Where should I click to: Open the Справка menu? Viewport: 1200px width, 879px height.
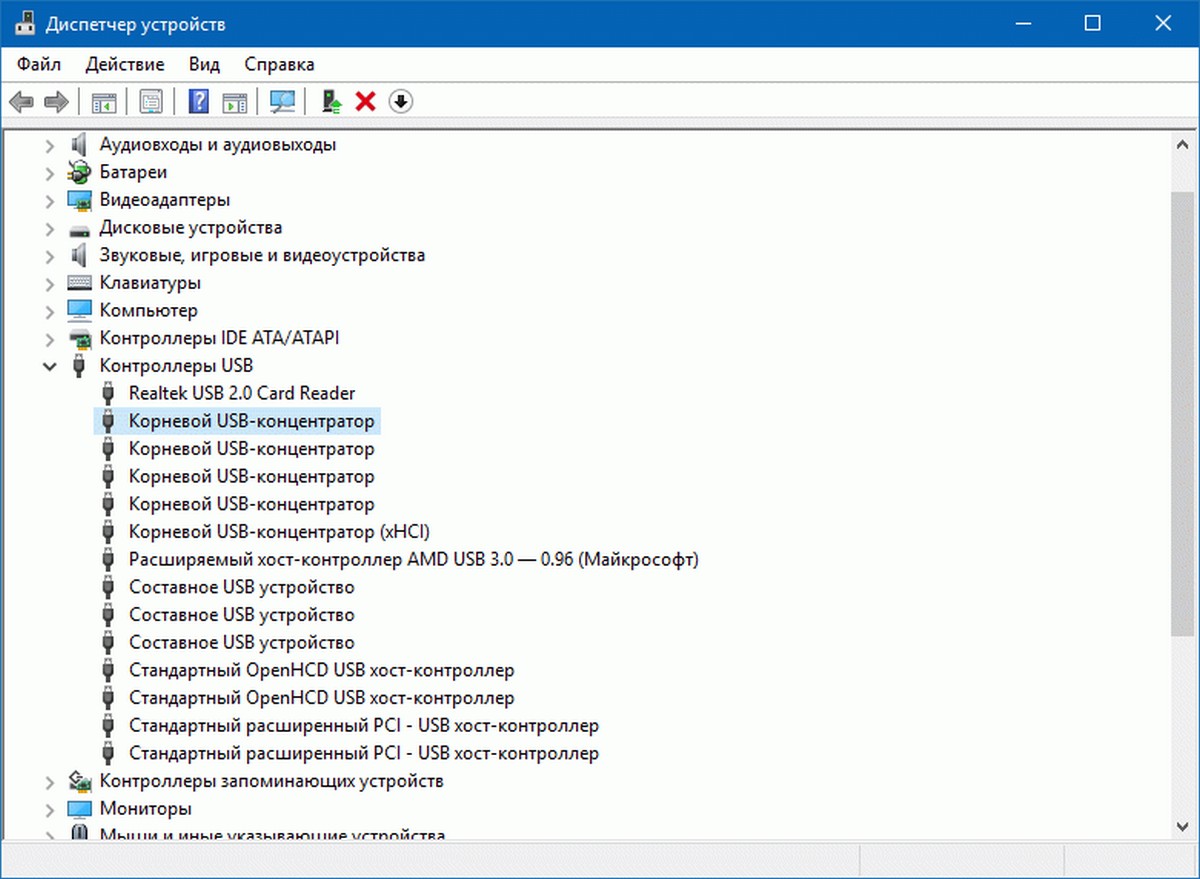pyautogui.click(x=280, y=64)
